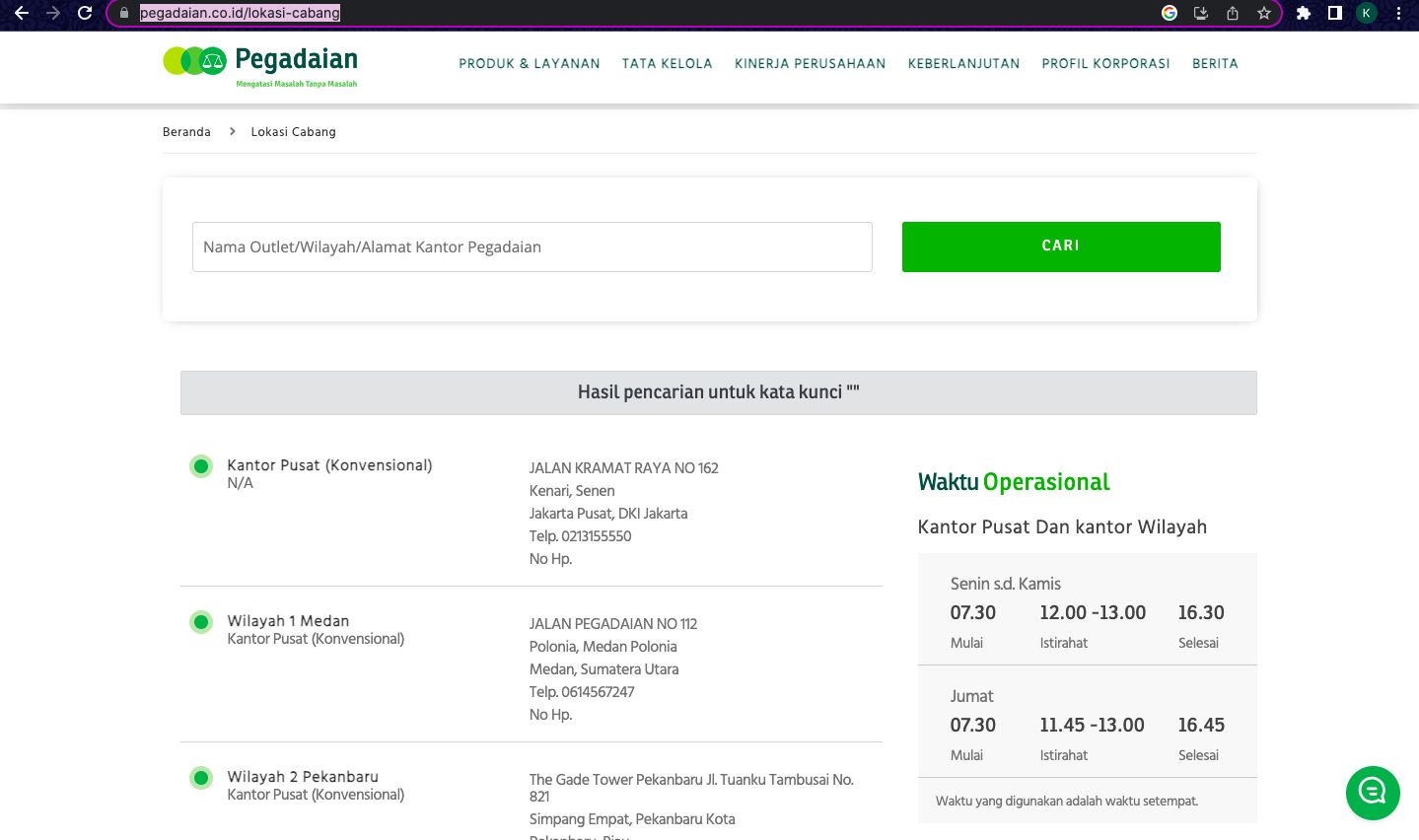The width and height of the screenshot is (1419, 840).
Task: Go to Beranda breadcrumb link
Action: point(186,131)
